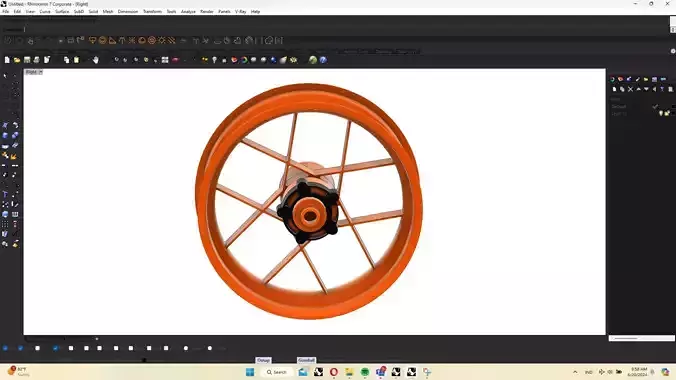Viewport: 676px width, 380px height.
Task: Click the orange sun-shaped V-Ray light icon
Action: 162,41
